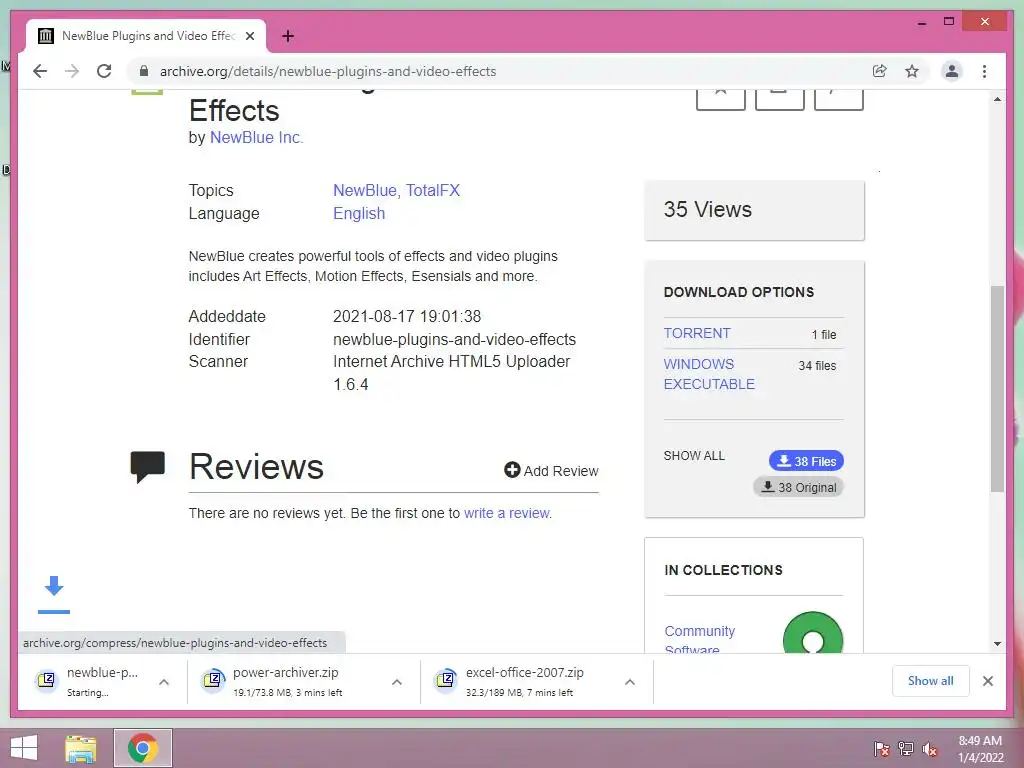Open the Community Software collection link
1024x768 pixels.
tap(699, 639)
